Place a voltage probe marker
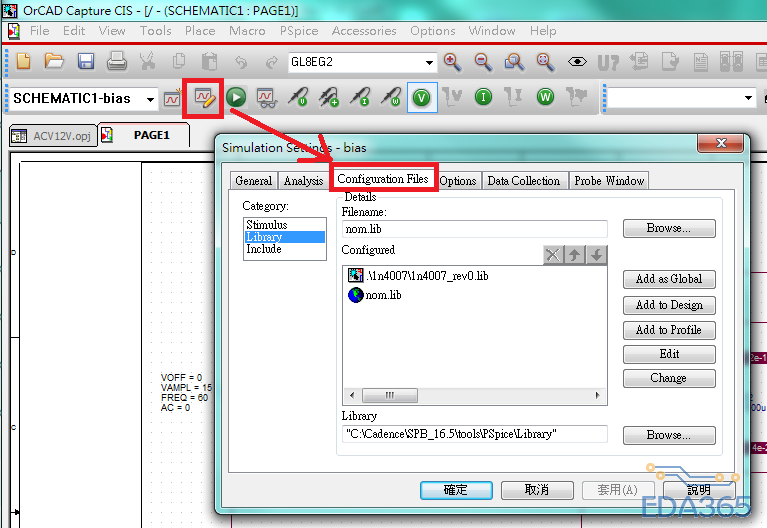Viewport: 767px width, 528px height. coord(298,97)
